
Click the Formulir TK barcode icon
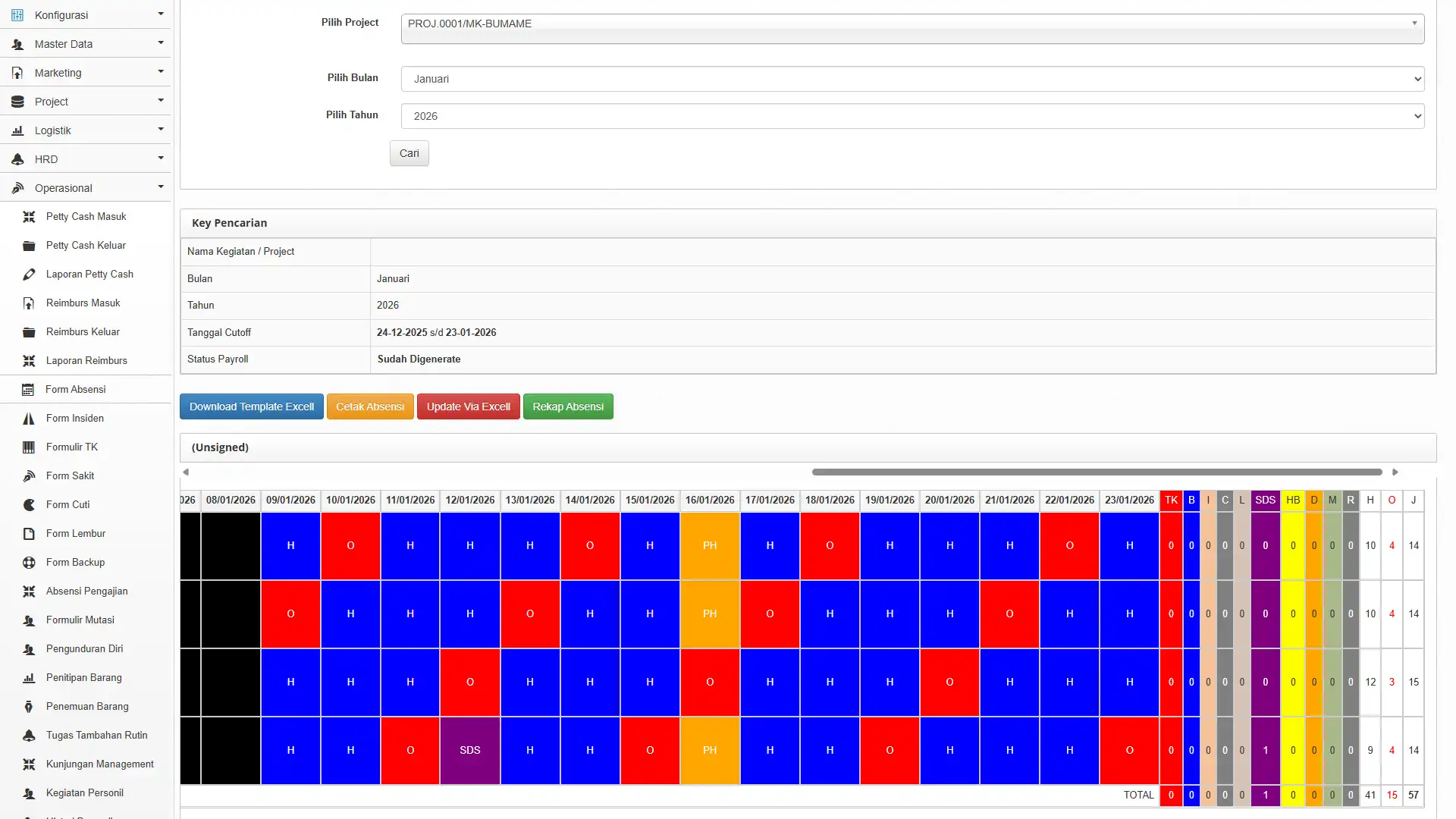click(29, 447)
